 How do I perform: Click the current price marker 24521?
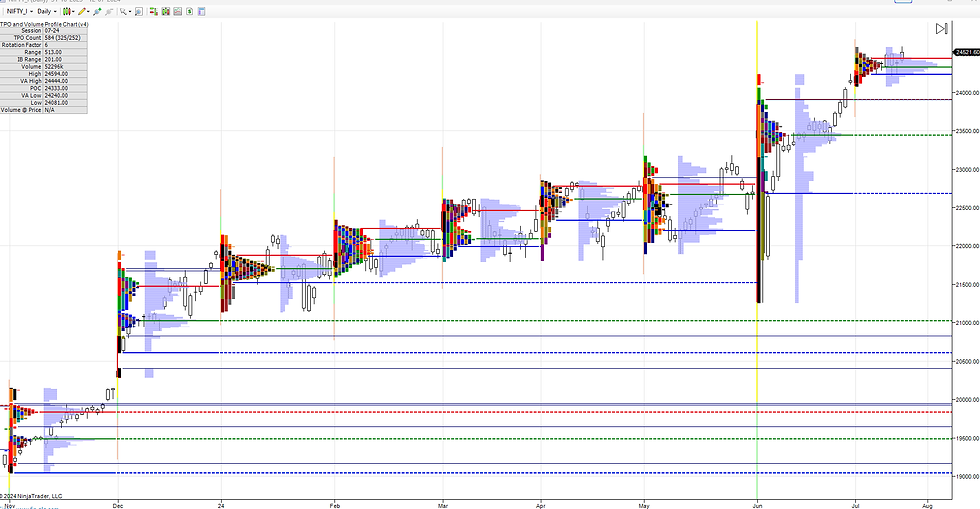(966, 53)
